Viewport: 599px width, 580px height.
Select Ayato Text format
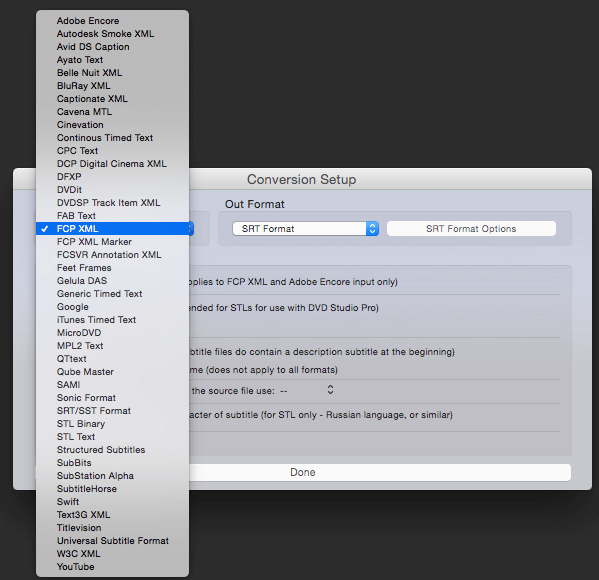click(x=112, y=60)
